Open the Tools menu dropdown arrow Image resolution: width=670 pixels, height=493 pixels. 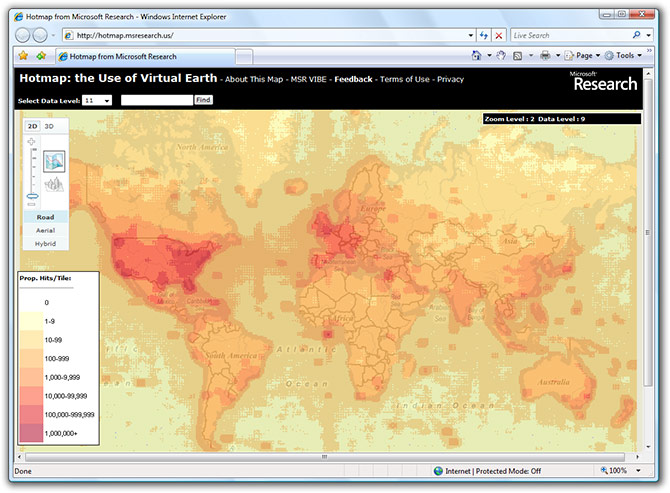(x=640, y=56)
